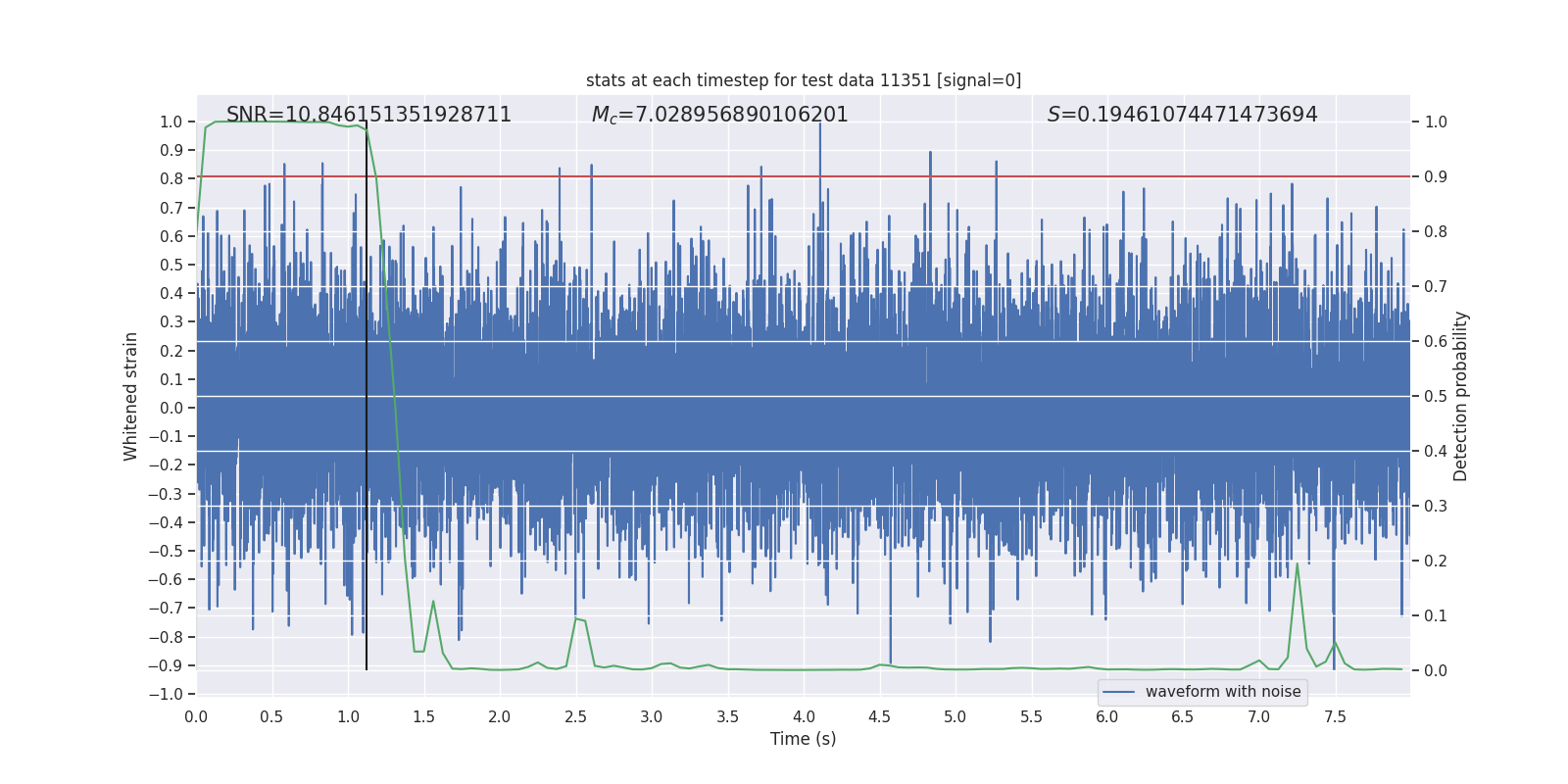1568x784 pixels.
Task: Click the plot title mentioning test data 11351
Action: click(804, 80)
